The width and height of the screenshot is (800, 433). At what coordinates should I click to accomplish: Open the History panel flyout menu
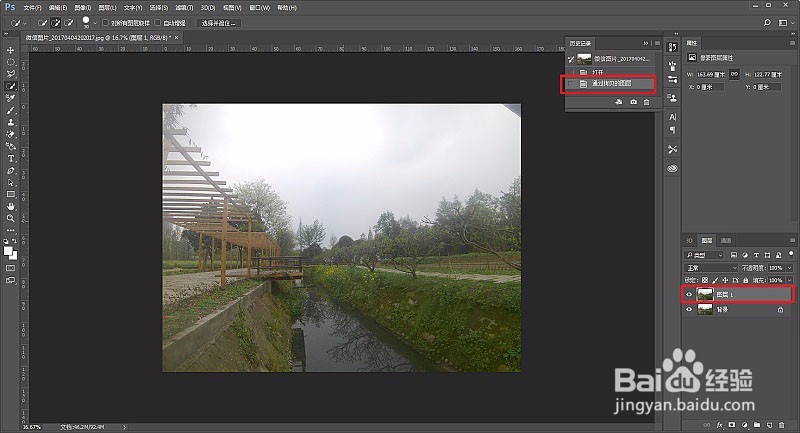pyautogui.click(x=658, y=43)
